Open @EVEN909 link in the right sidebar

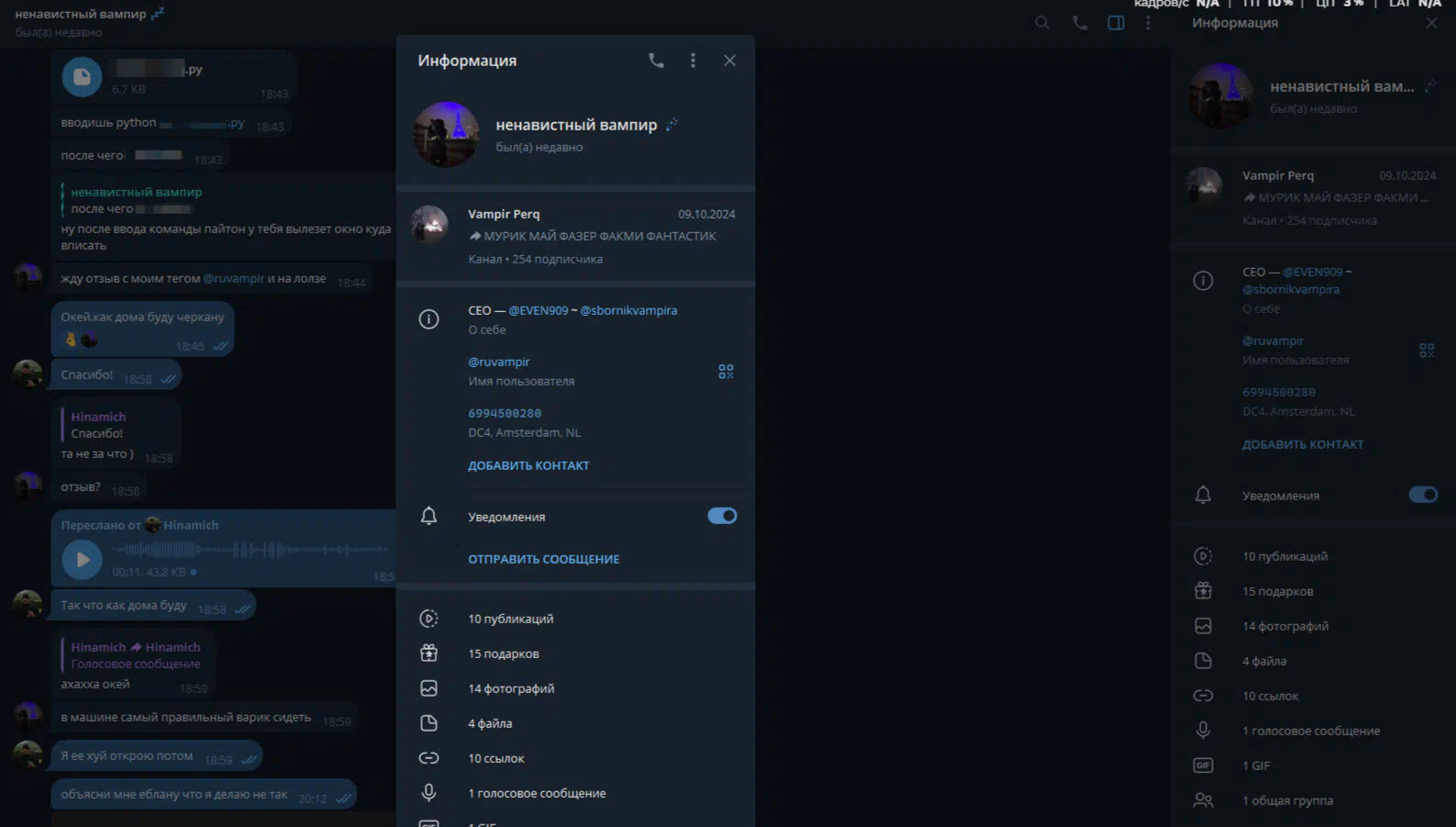coord(1312,272)
